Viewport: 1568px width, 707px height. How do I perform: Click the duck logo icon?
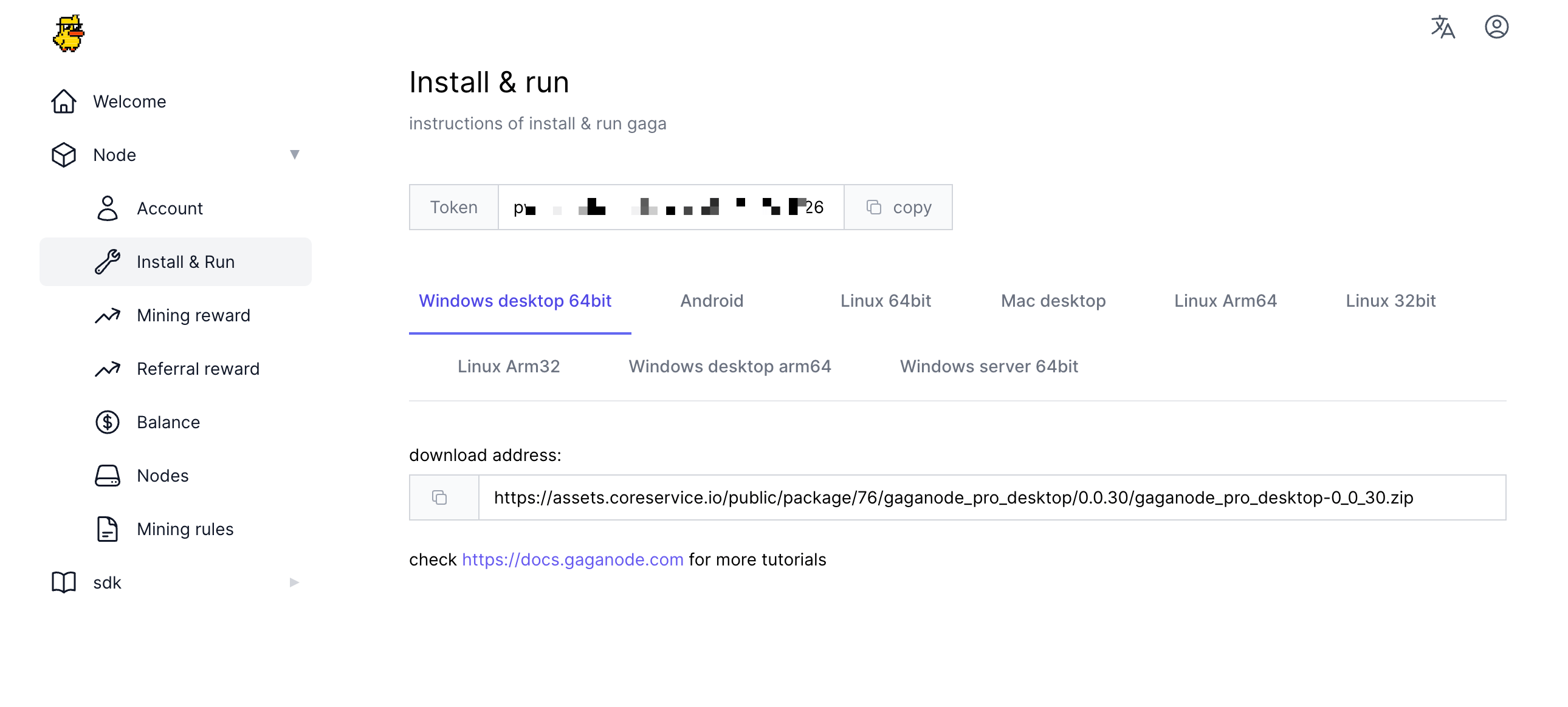tap(68, 33)
